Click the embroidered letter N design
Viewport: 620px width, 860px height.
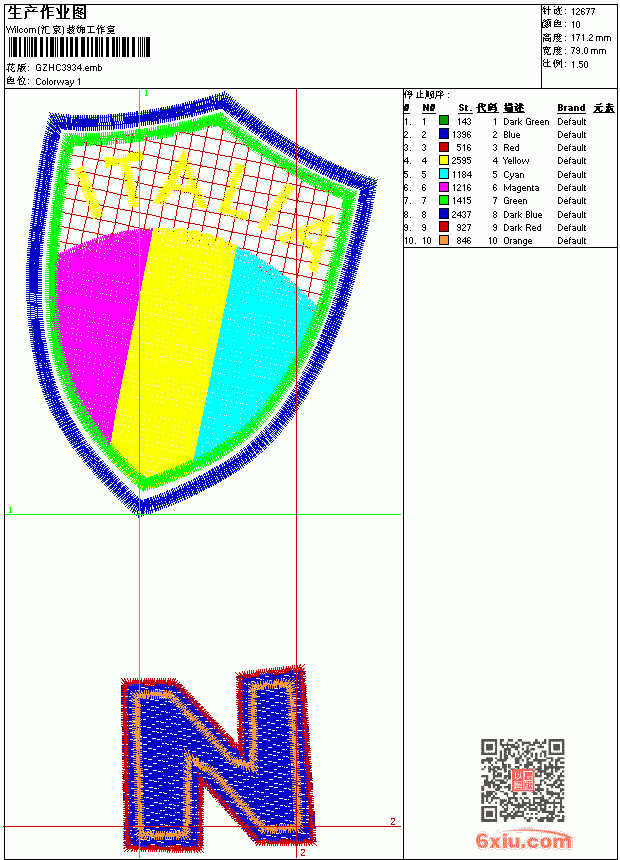(x=218, y=757)
